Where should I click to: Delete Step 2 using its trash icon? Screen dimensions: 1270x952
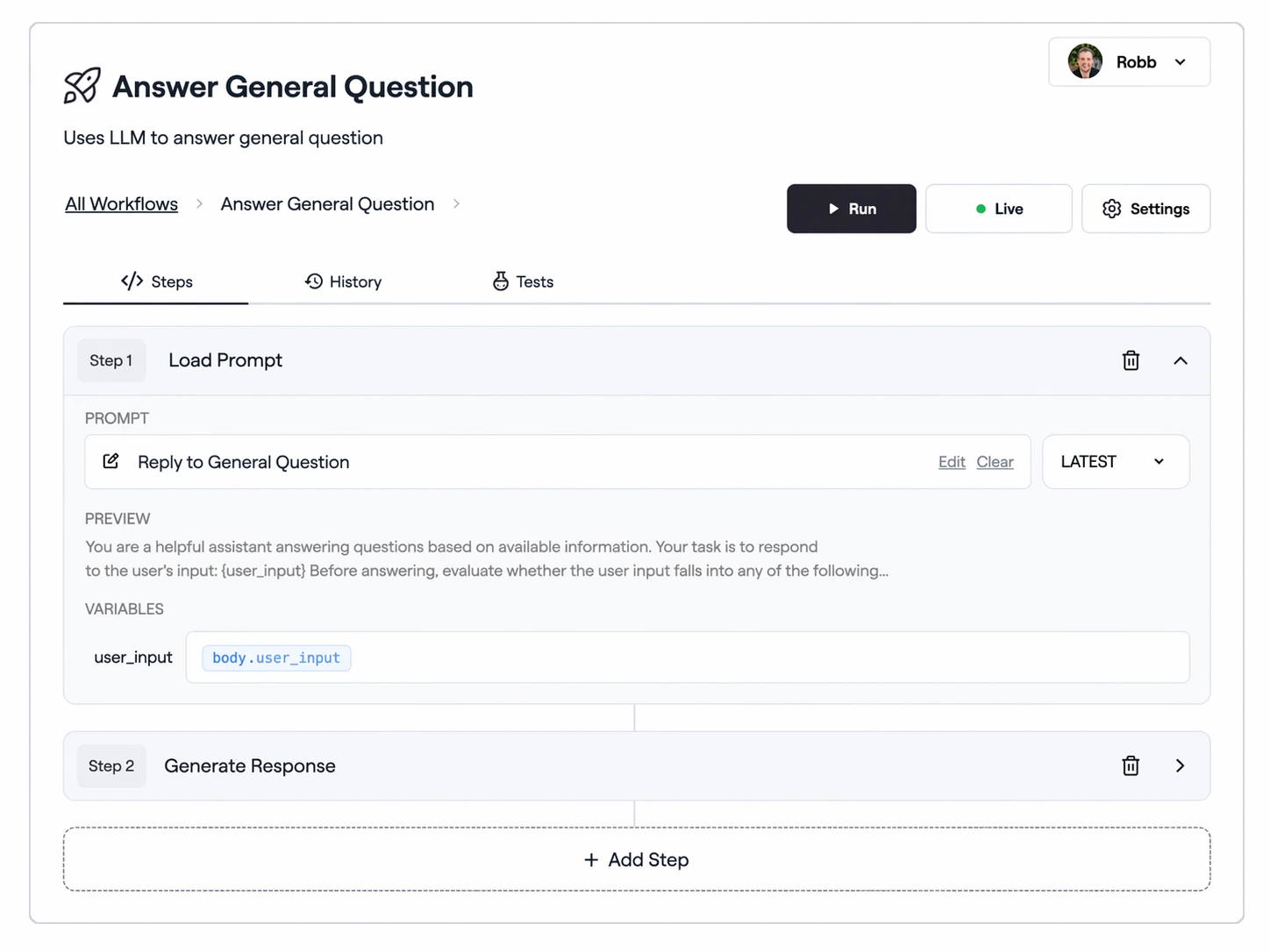tap(1131, 765)
